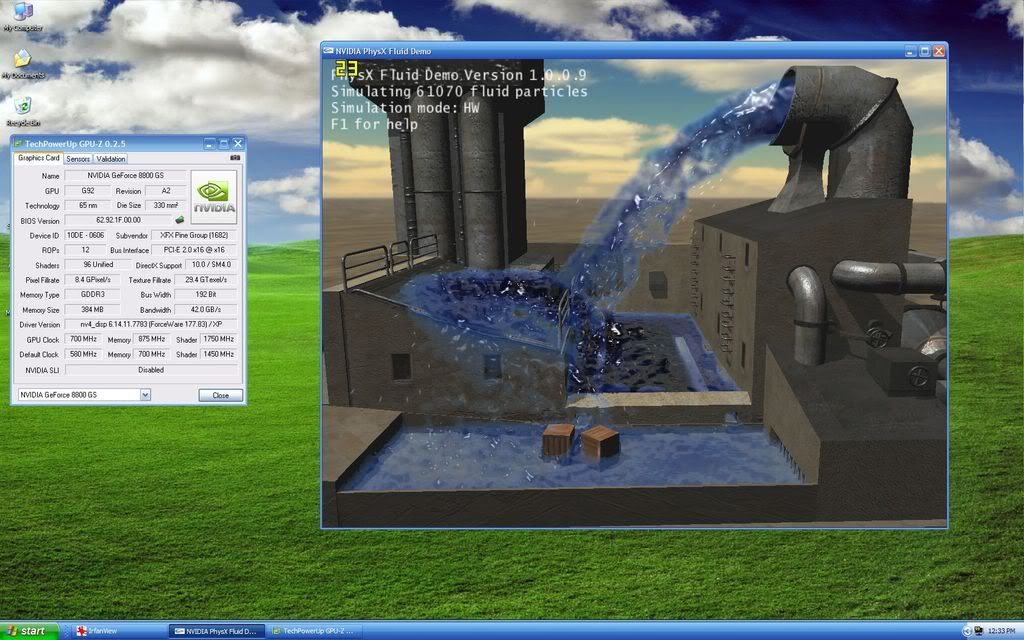Click the Driver Version value nv4_disp
This screenshot has height=640, width=1024.
click(x=151, y=325)
